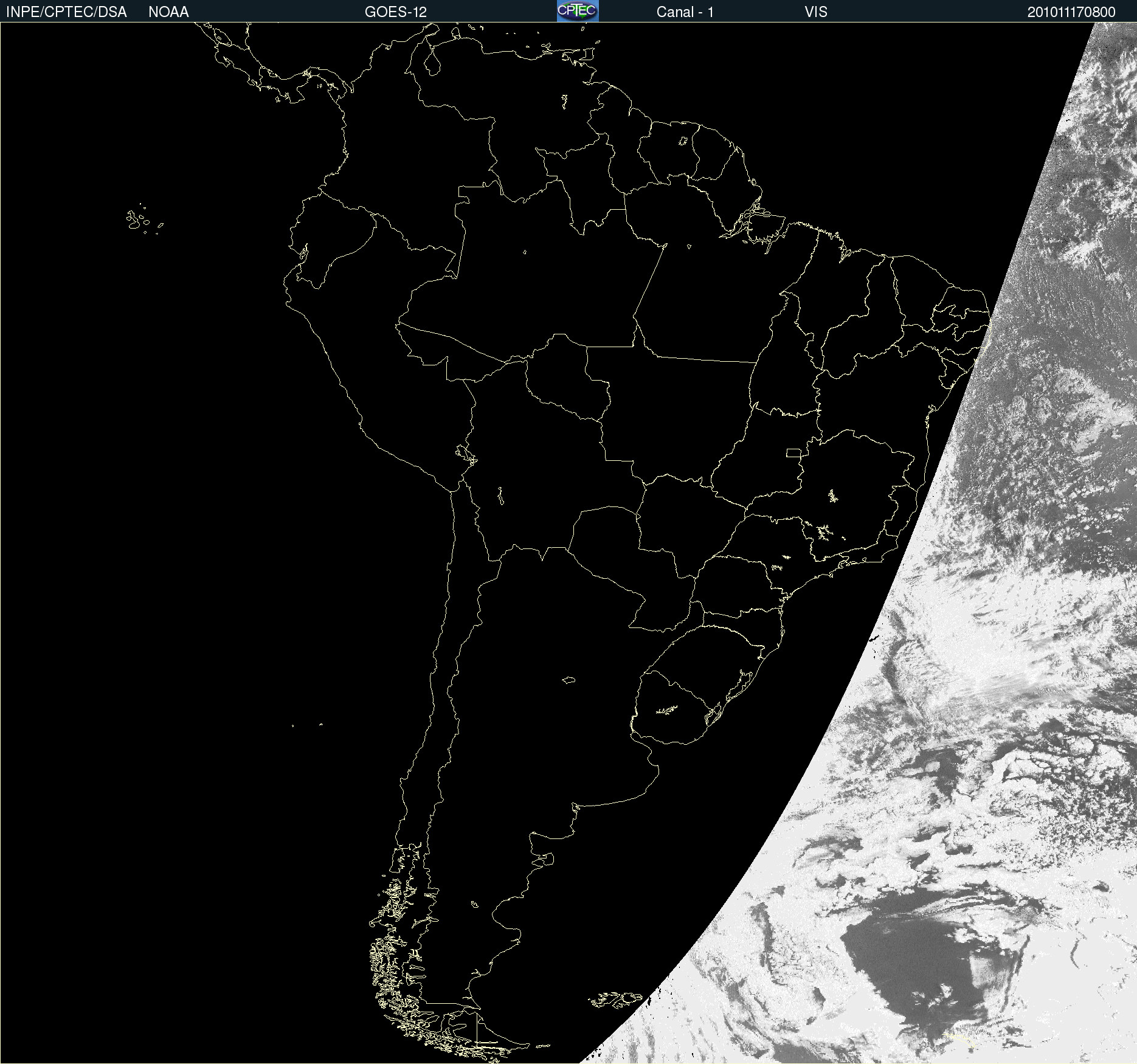Select the INPE/CPTEC/DSA header text

tap(66, 12)
